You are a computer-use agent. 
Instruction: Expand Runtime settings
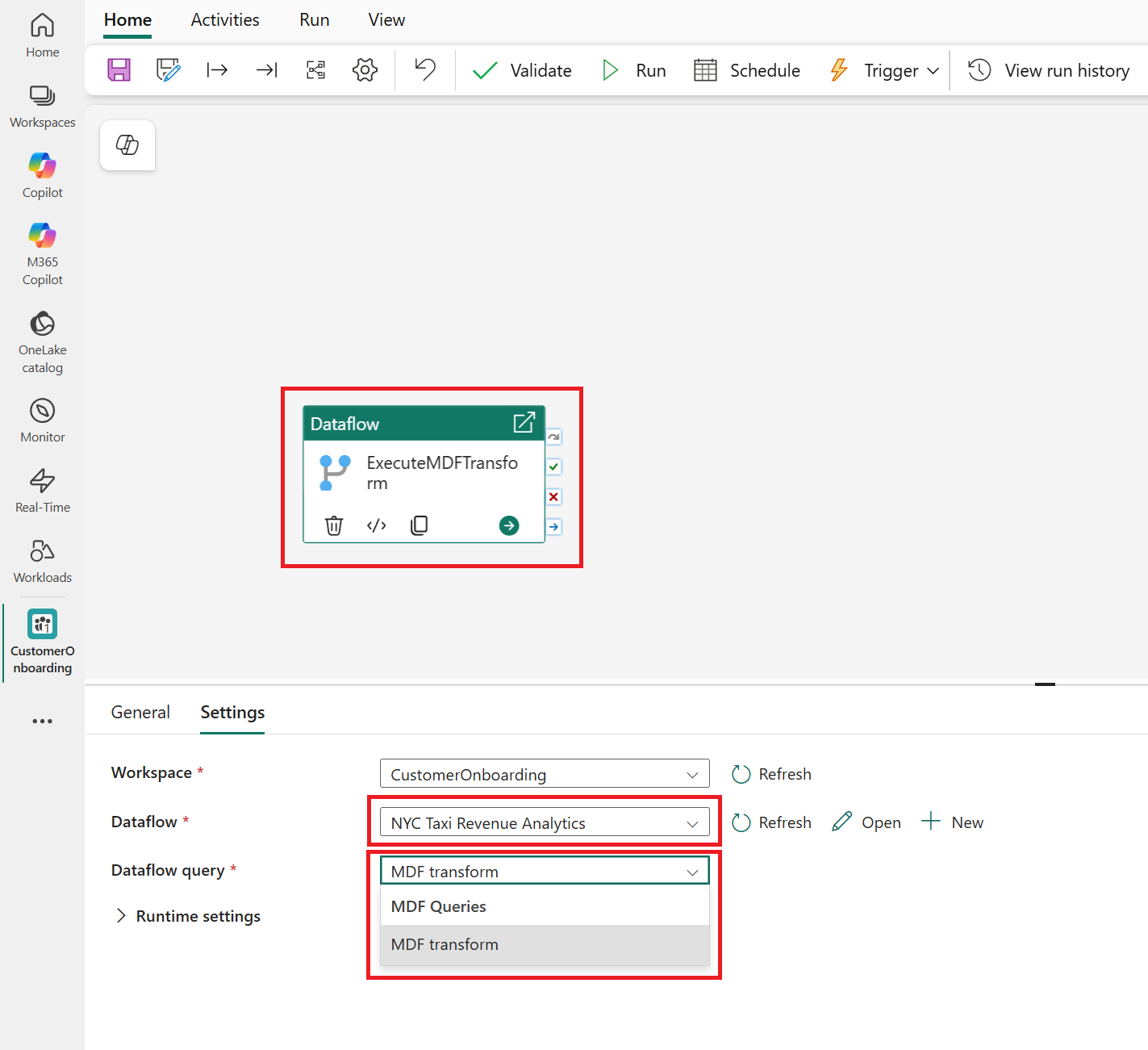click(x=189, y=916)
